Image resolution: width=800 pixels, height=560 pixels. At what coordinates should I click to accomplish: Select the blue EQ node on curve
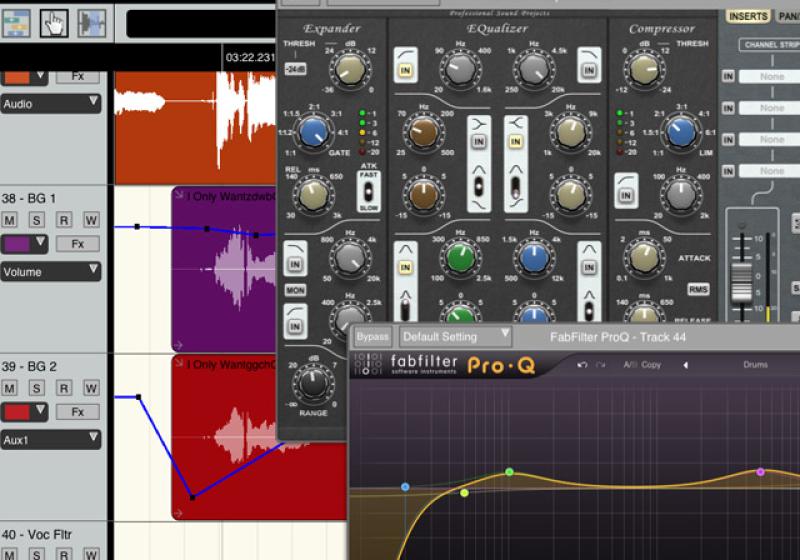[x=405, y=487]
